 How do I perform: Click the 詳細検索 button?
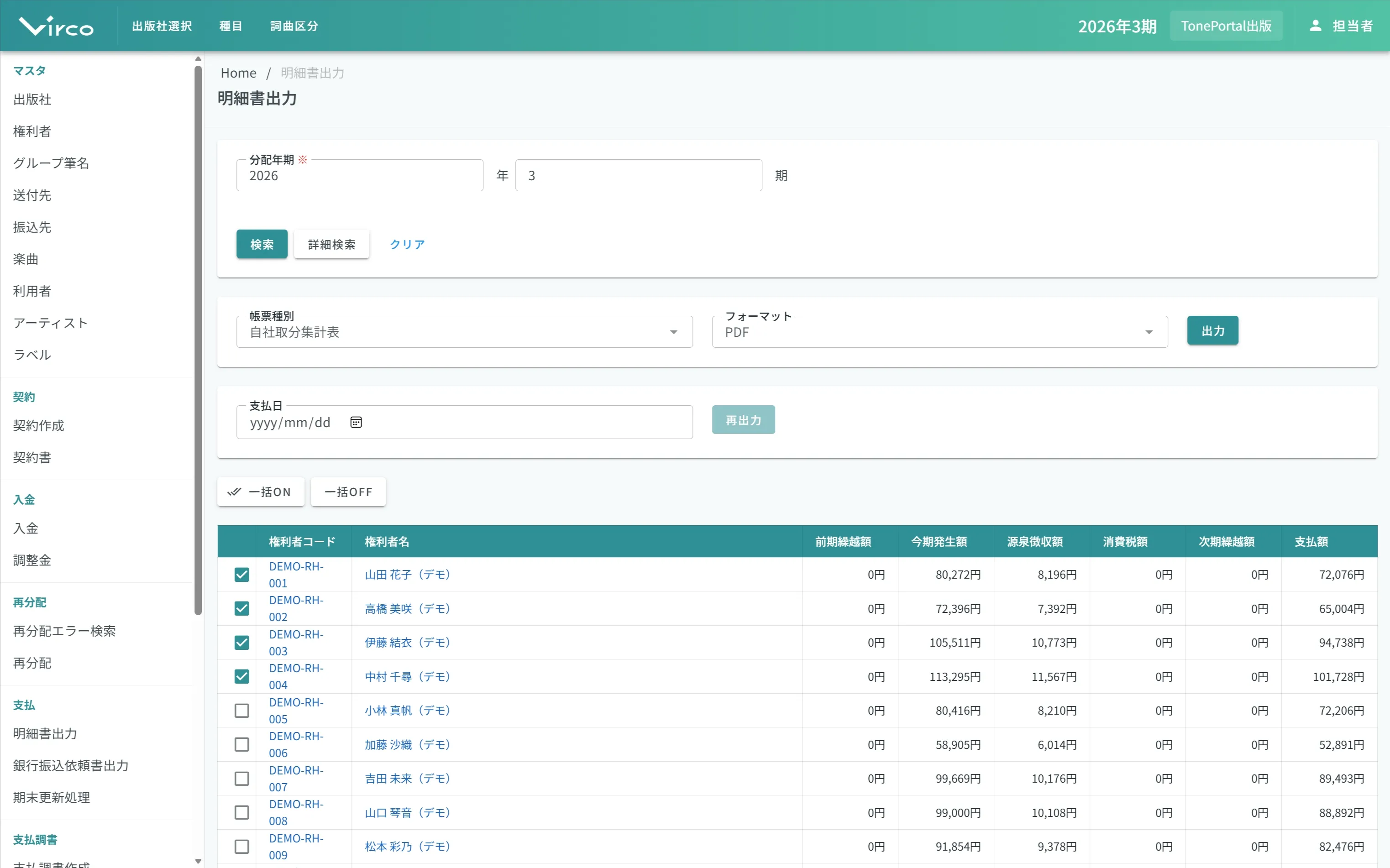point(332,245)
